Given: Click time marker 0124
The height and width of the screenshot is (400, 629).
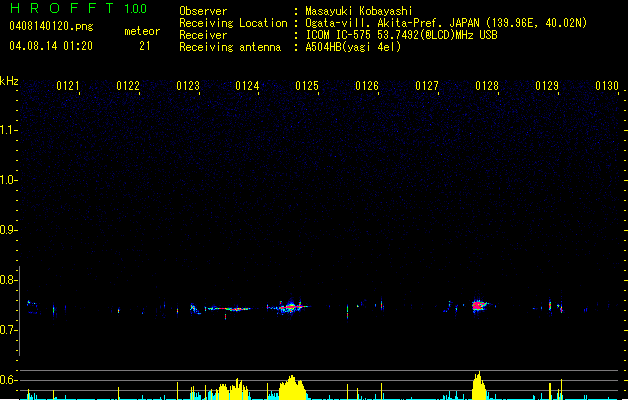Looking at the screenshot, I should 247,86.
